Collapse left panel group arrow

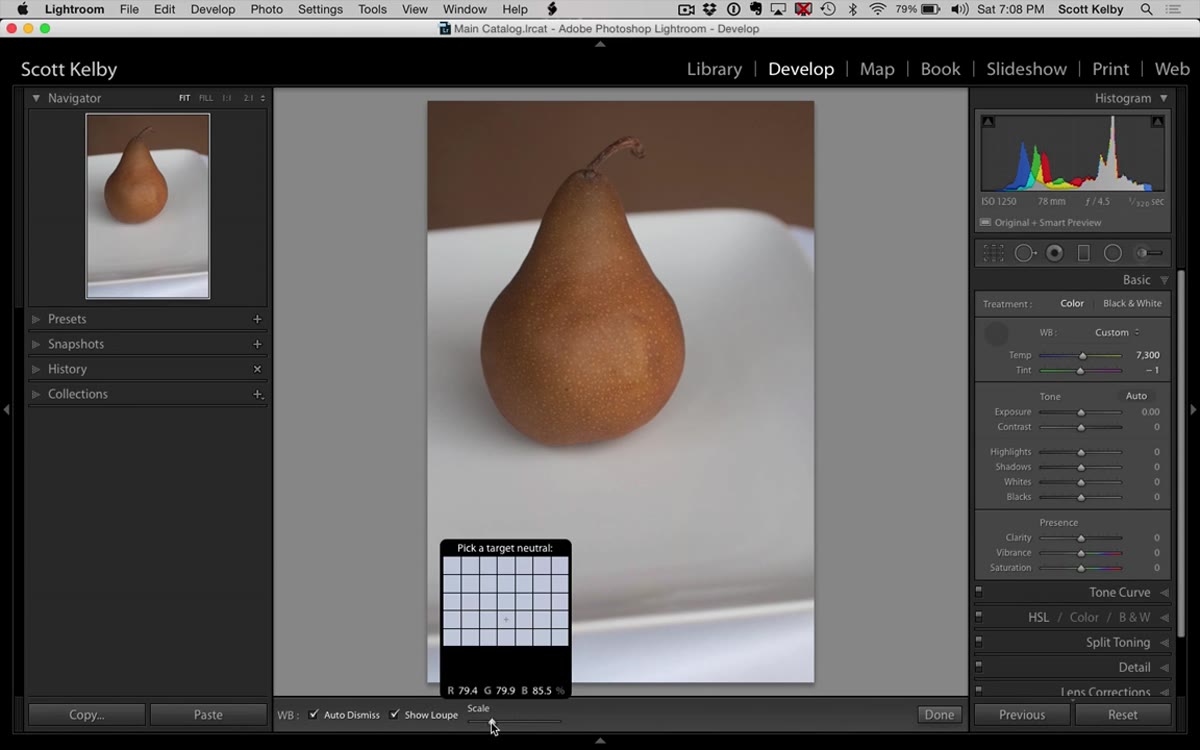coord(6,409)
